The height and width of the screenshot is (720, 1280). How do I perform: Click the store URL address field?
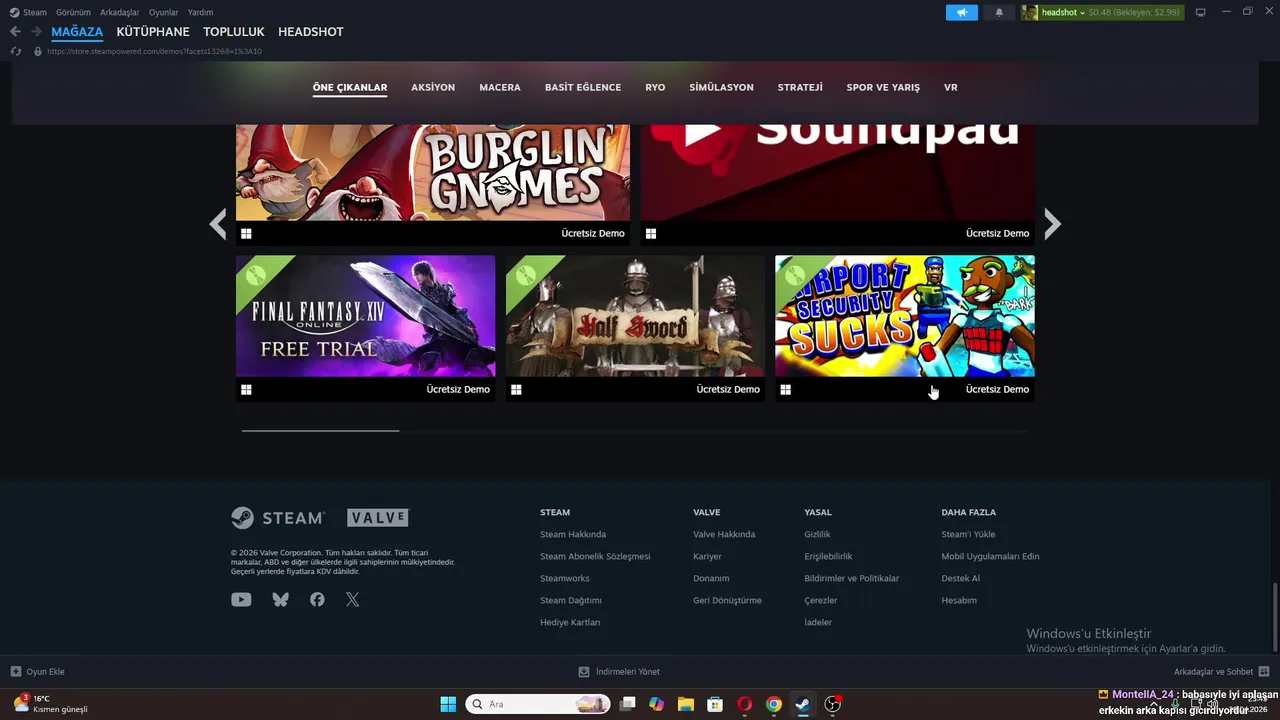tap(154, 51)
